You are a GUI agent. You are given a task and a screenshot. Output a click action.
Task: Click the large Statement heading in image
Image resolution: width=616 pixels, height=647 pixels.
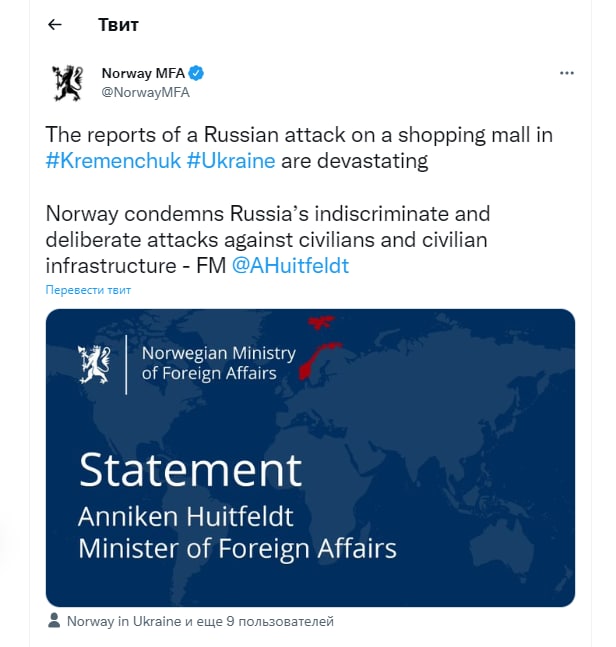click(191, 470)
